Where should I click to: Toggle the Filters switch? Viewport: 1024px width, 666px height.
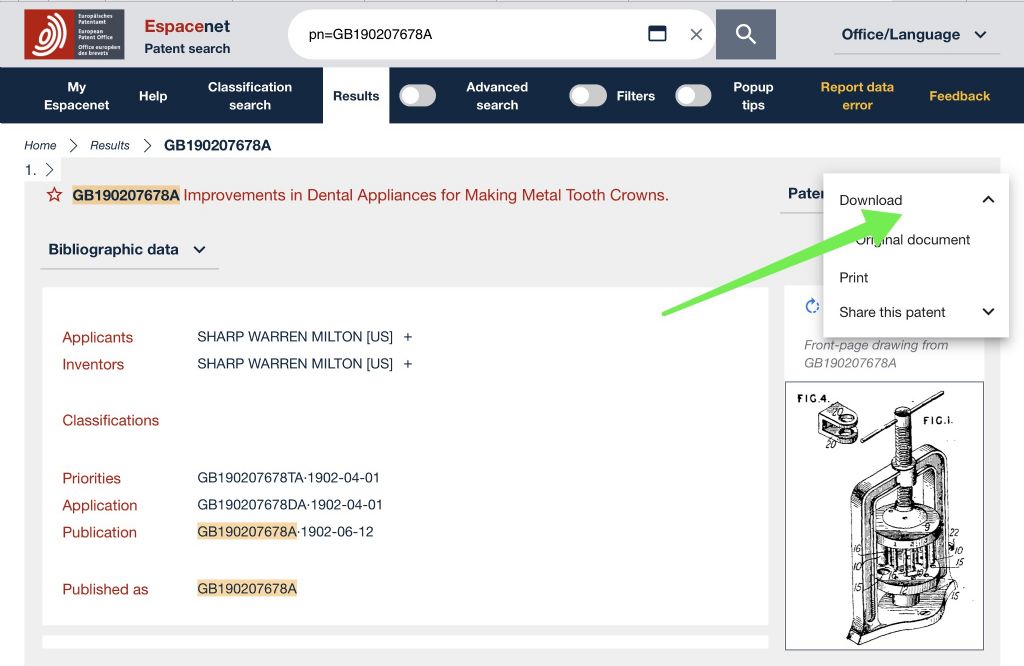coord(588,96)
